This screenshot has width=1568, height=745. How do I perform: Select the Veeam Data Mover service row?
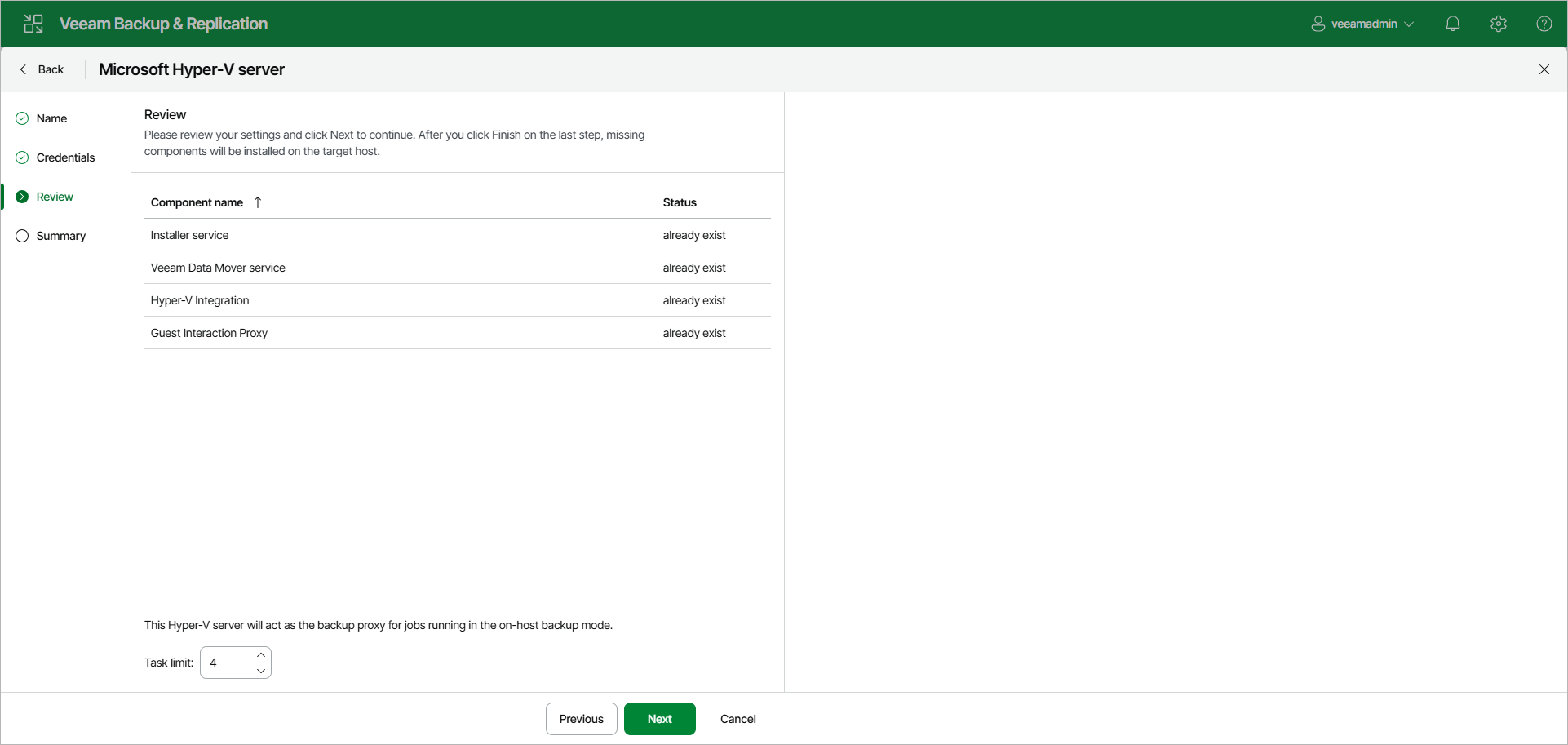coord(458,268)
